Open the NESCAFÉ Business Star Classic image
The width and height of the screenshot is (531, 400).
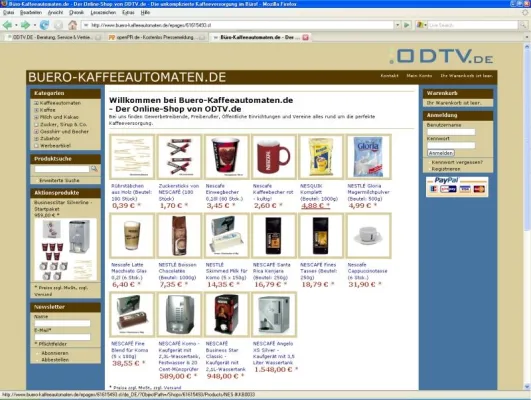(227, 315)
